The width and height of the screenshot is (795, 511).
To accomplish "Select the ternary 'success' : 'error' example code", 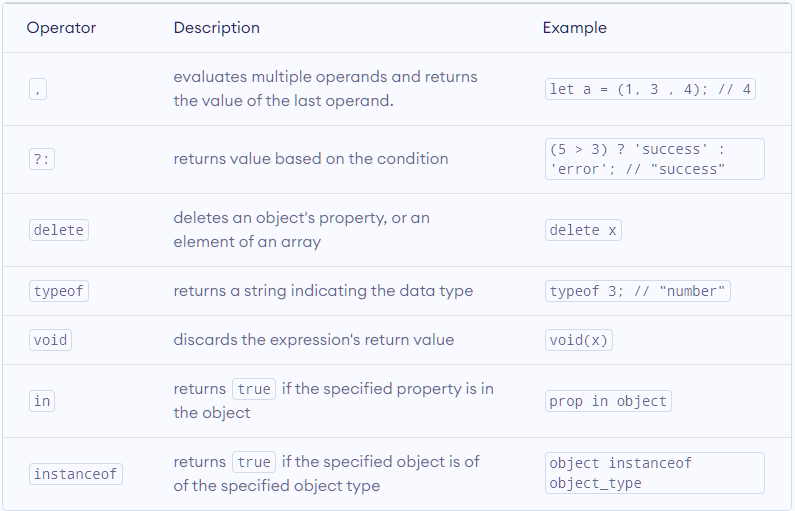I will pos(655,159).
